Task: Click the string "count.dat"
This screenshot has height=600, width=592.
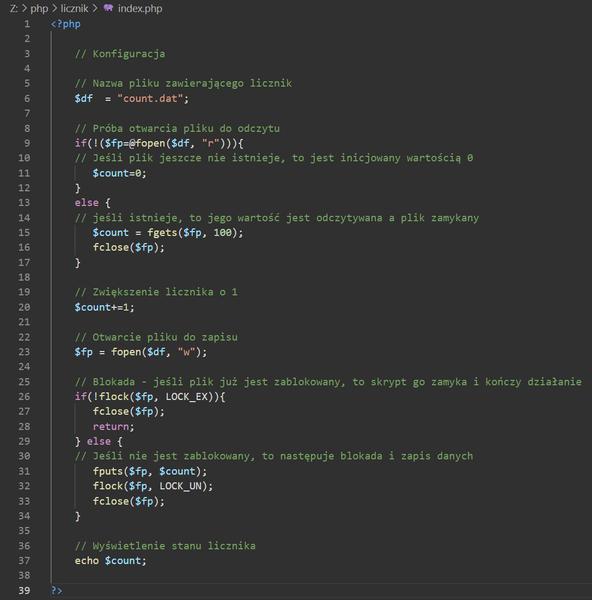Action: click(150, 98)
